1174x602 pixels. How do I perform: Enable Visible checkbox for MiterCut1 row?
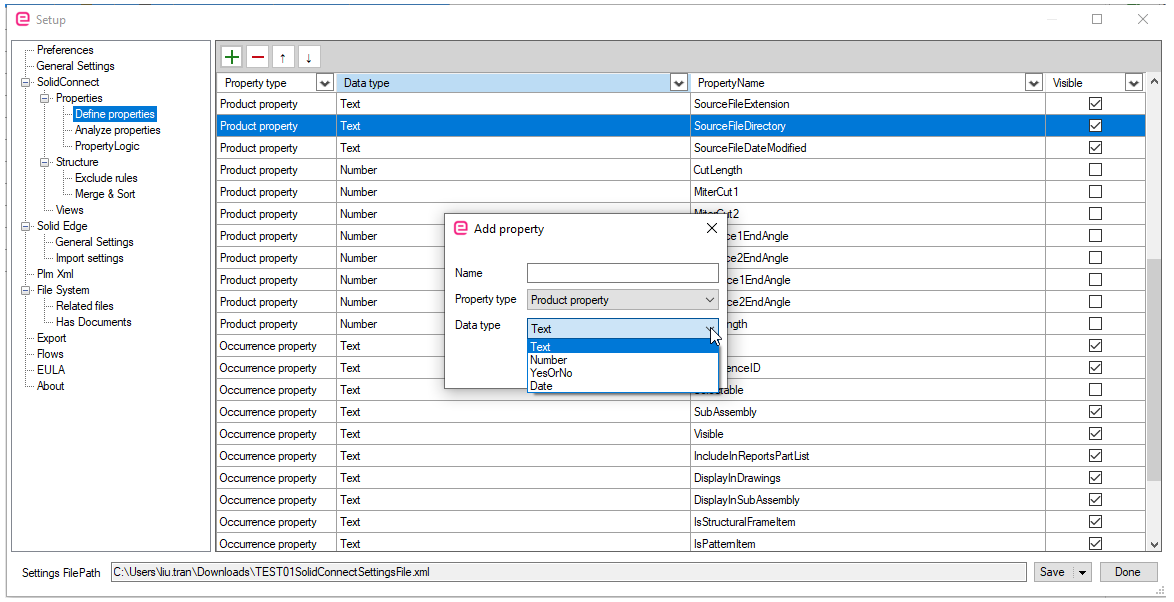click(x=1095, y=192)
